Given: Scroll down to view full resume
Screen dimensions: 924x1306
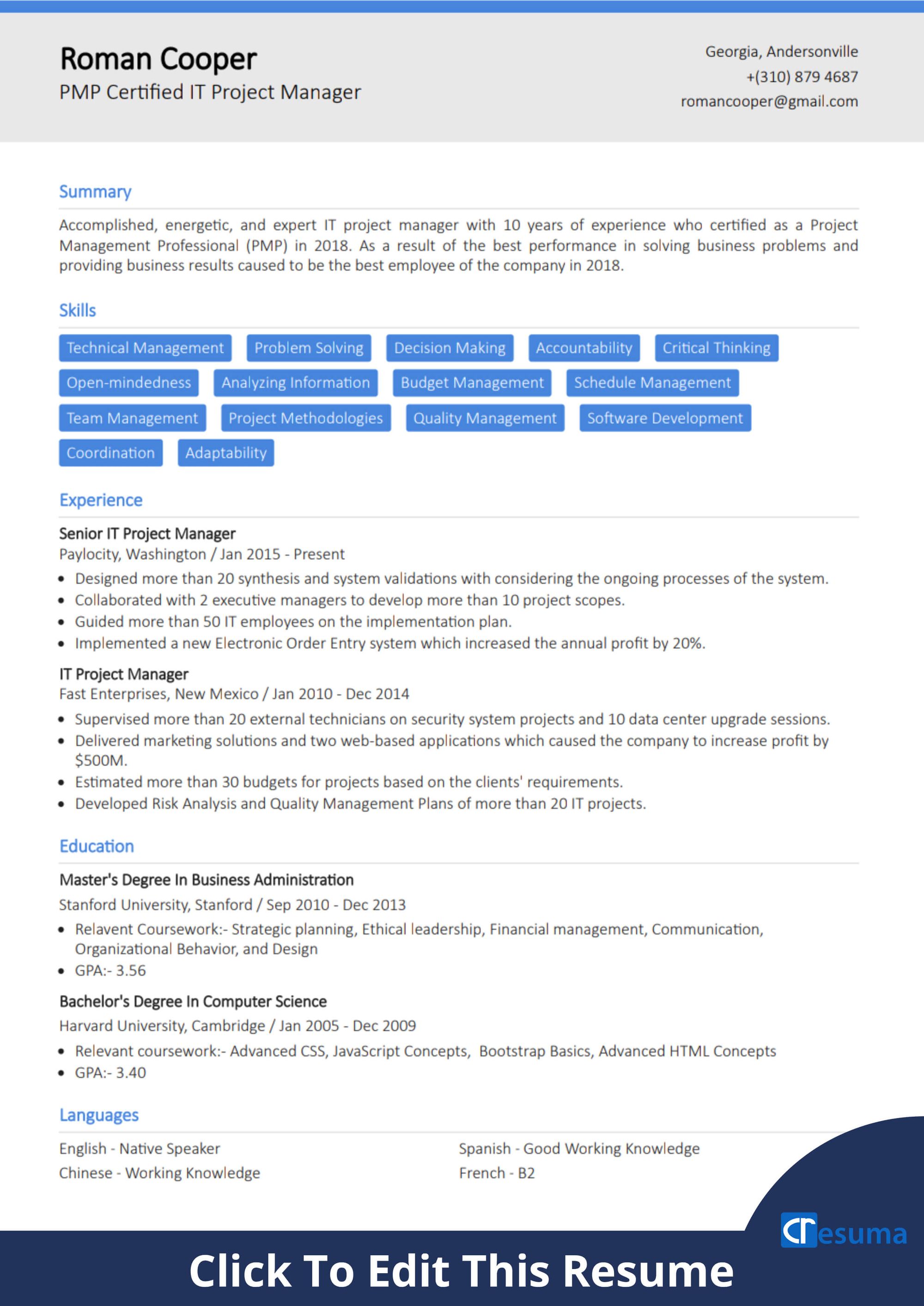Looking at the screenshot, I should pos(462,1267).
